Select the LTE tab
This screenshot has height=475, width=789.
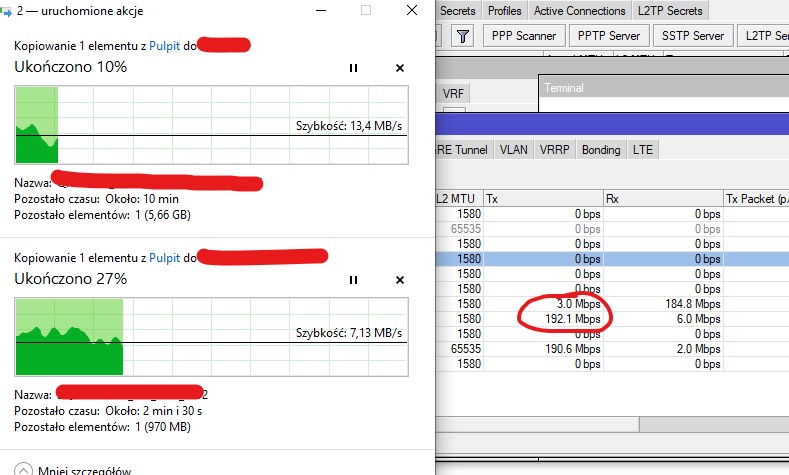(643, 150)
